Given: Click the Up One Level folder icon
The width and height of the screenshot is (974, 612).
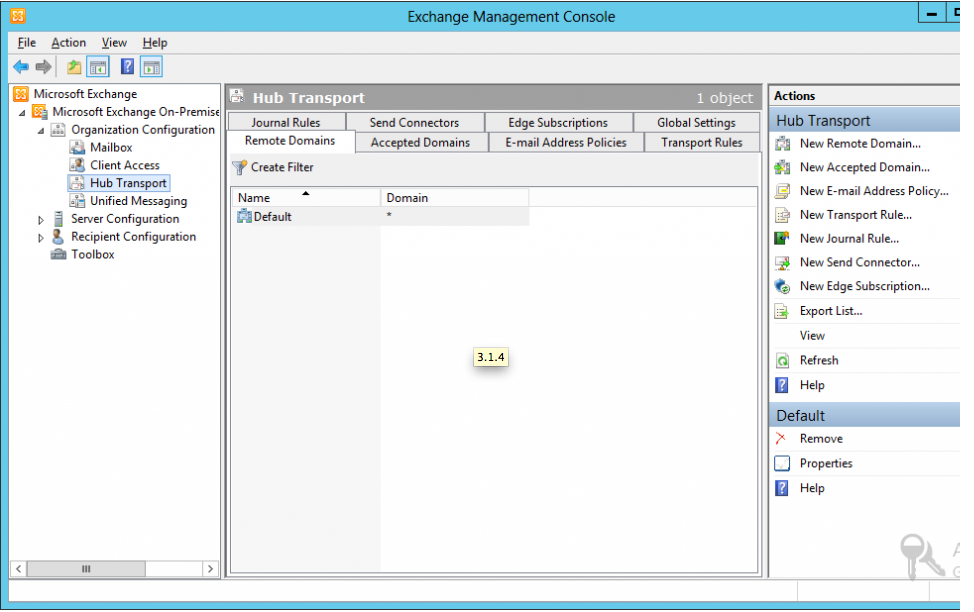Looking at the screenshot, I should click(73, 67).
